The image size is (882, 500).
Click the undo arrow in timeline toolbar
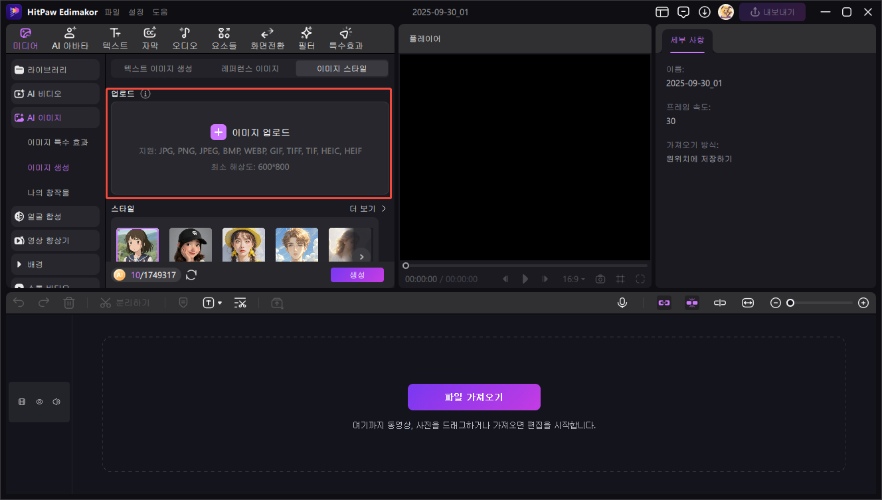[x=19, y=303]
